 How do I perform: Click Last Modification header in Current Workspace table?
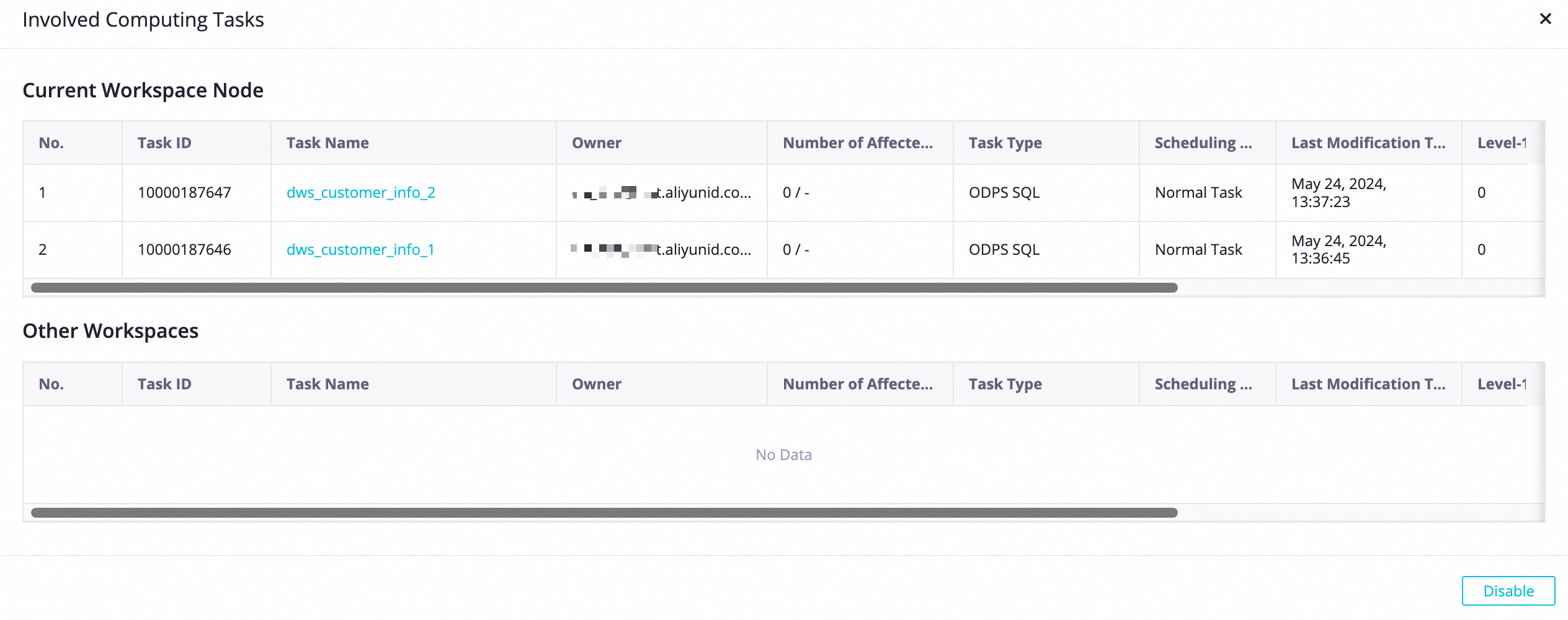point(1368,143)
